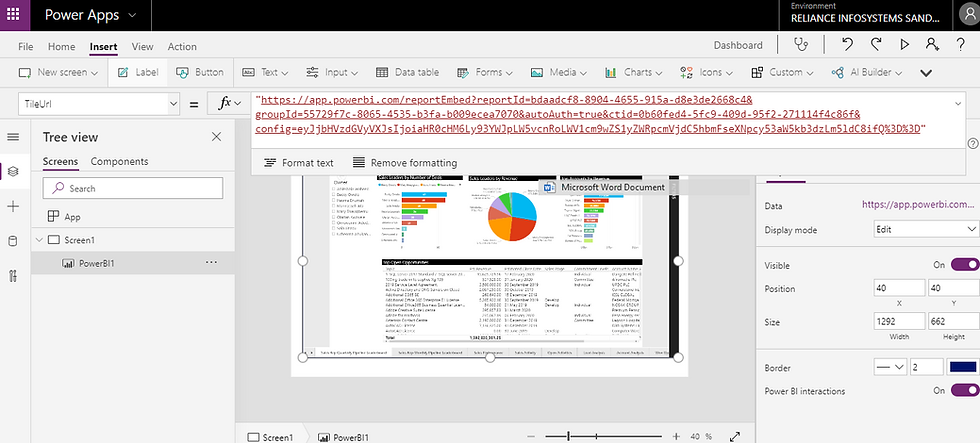Open Help question mark icon
The width and height of the screenshot is (980, 443).
tap(961, 45)
